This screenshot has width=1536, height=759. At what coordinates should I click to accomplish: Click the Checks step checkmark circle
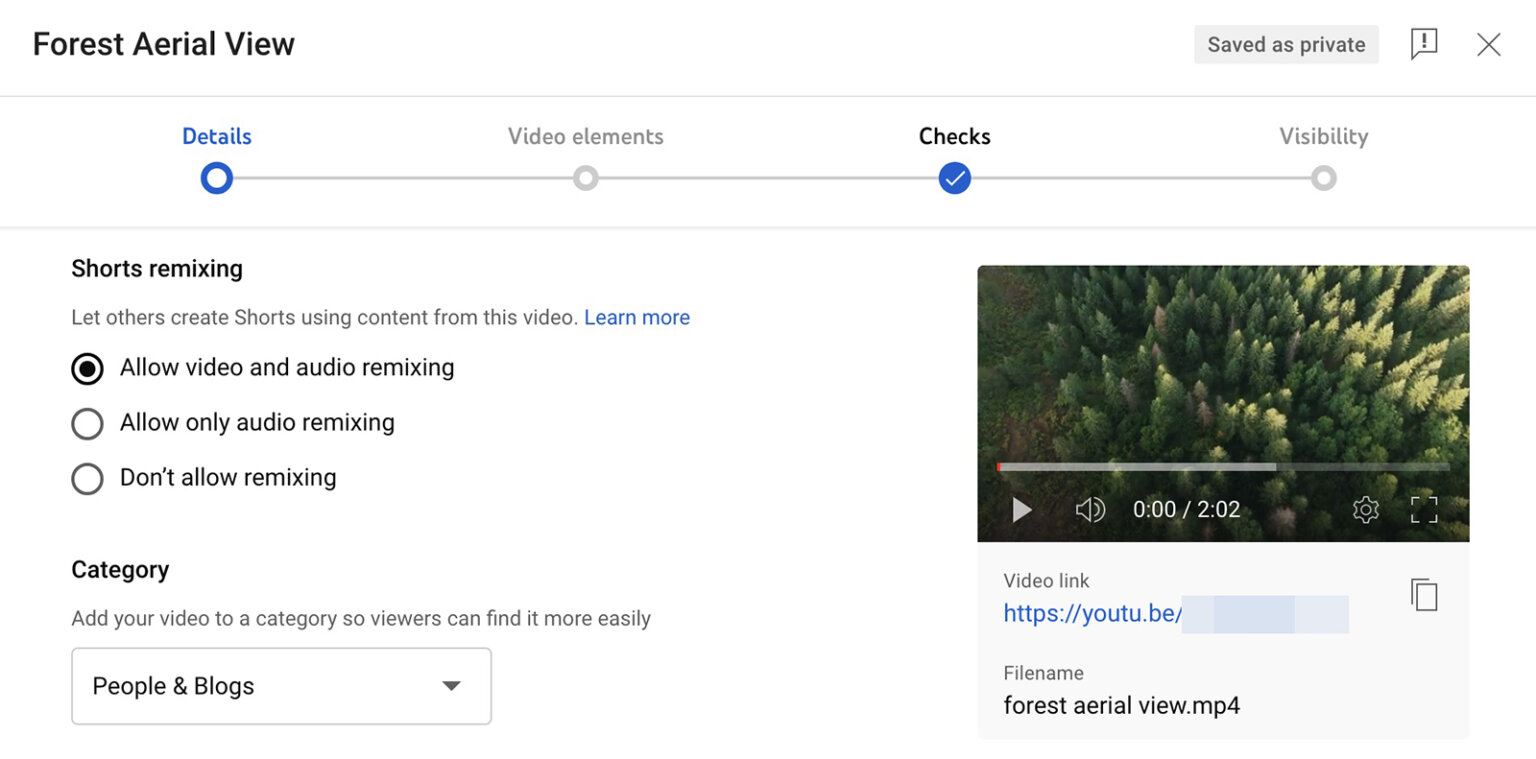click(x=954, y=178)
